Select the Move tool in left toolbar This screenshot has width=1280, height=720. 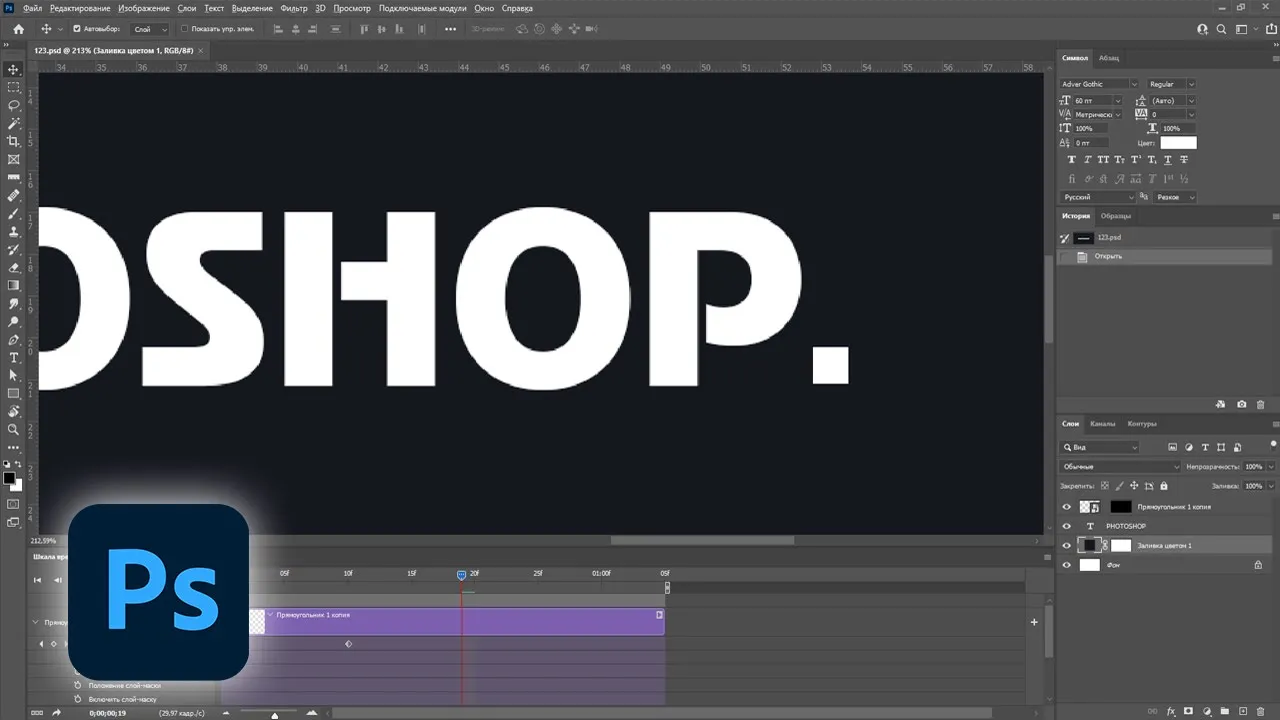pyautogui.click(x=14, y=69)
